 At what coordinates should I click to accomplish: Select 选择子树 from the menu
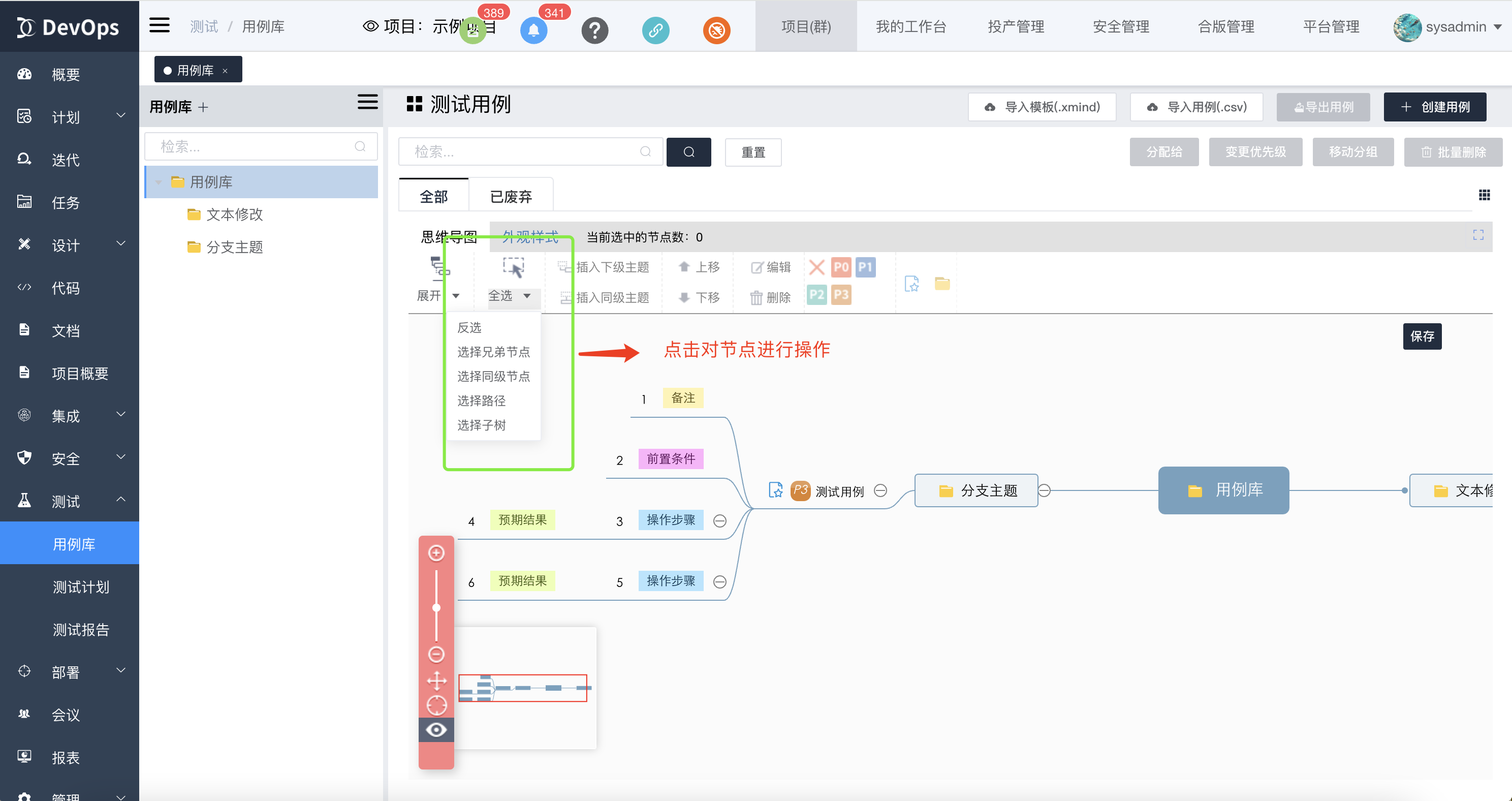tap(481, 425)
